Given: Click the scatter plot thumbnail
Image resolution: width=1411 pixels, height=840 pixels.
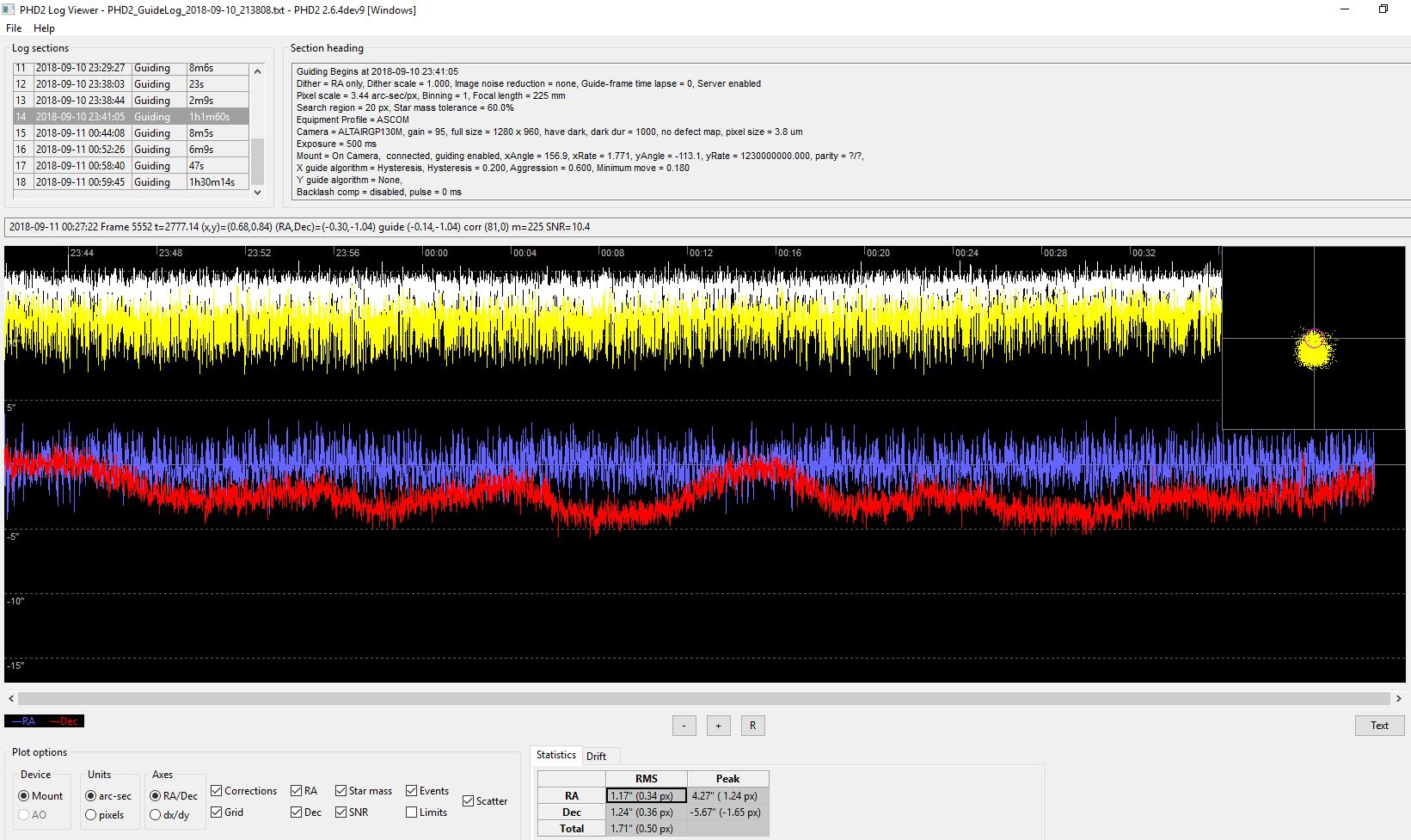Looking at the screenshot, I should pyautogui.click(x=1314, y=338).
